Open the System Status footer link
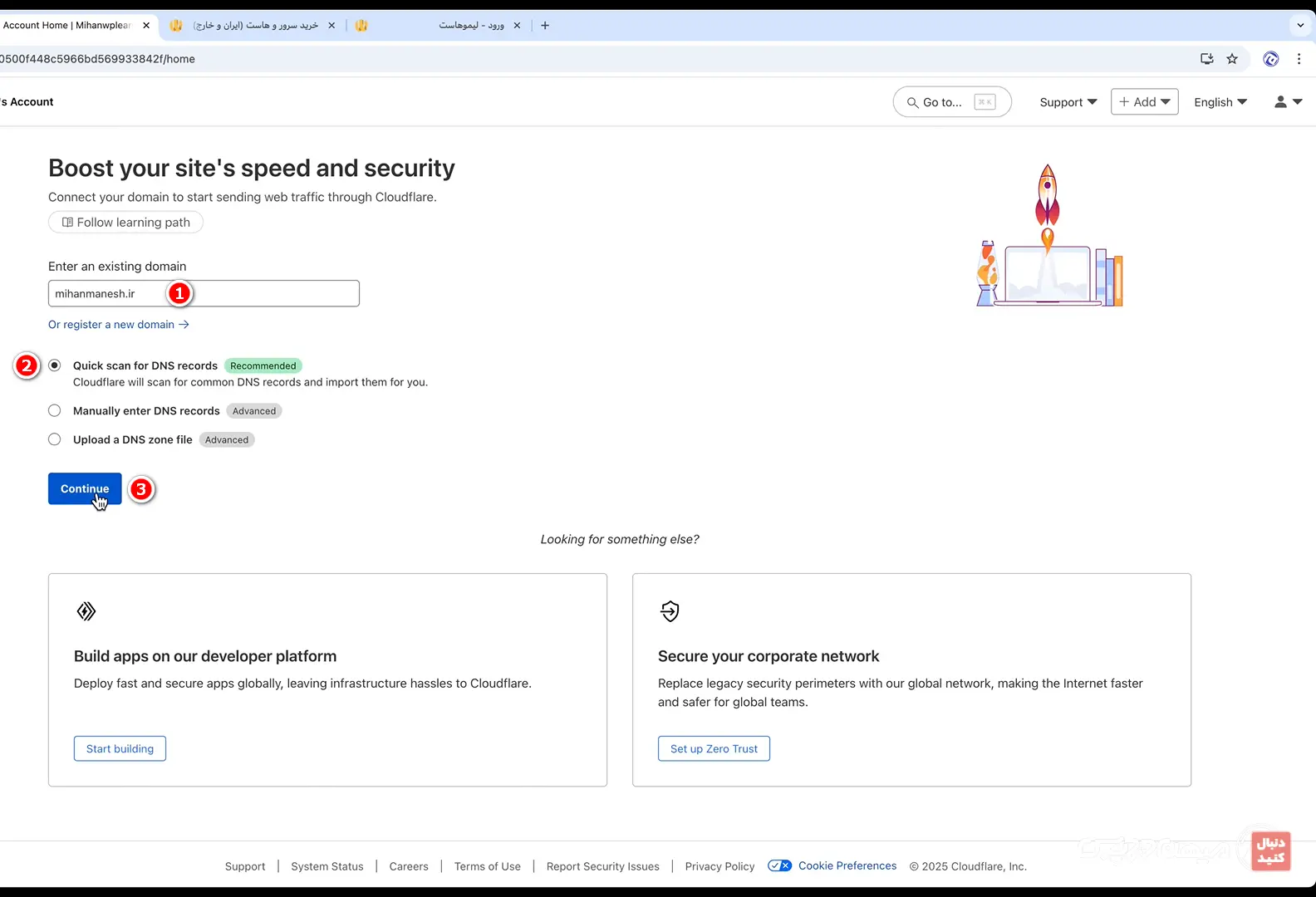 point(327,866)
